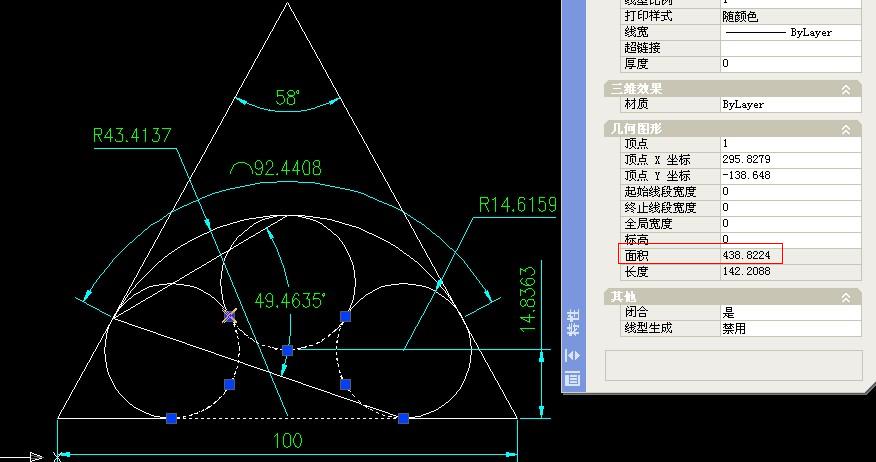
Task: Click the 终止线段宽度 value field
Action: (x=791, y=208)
